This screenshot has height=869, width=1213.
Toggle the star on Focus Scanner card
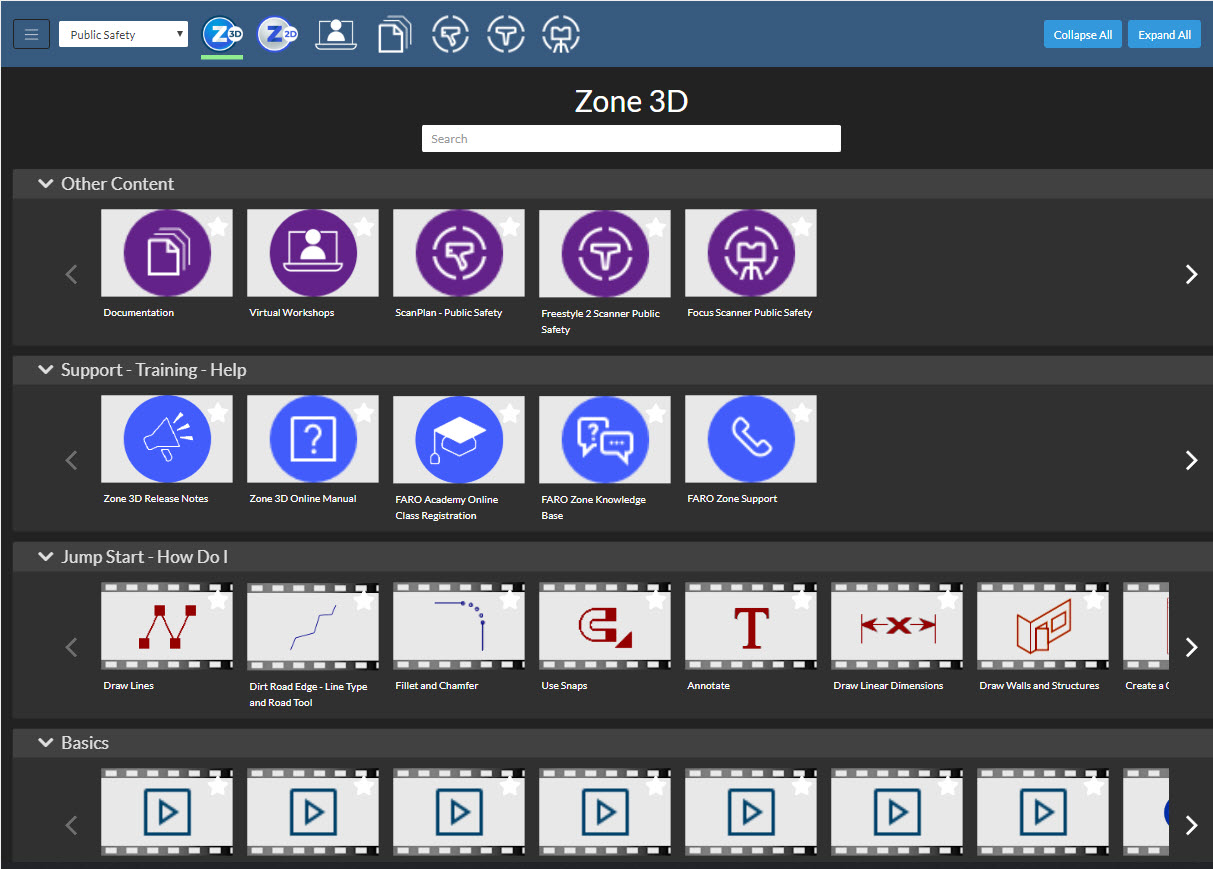click(802, 226)
